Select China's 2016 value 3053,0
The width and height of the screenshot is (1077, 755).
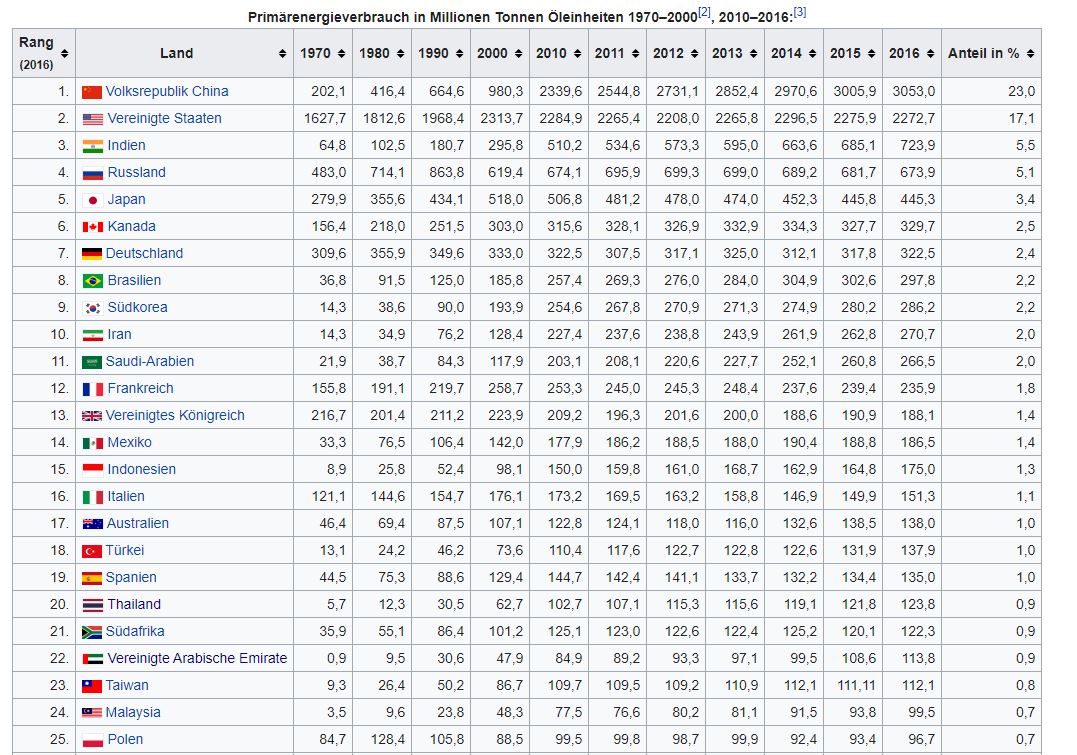click(x=914, y=91)
